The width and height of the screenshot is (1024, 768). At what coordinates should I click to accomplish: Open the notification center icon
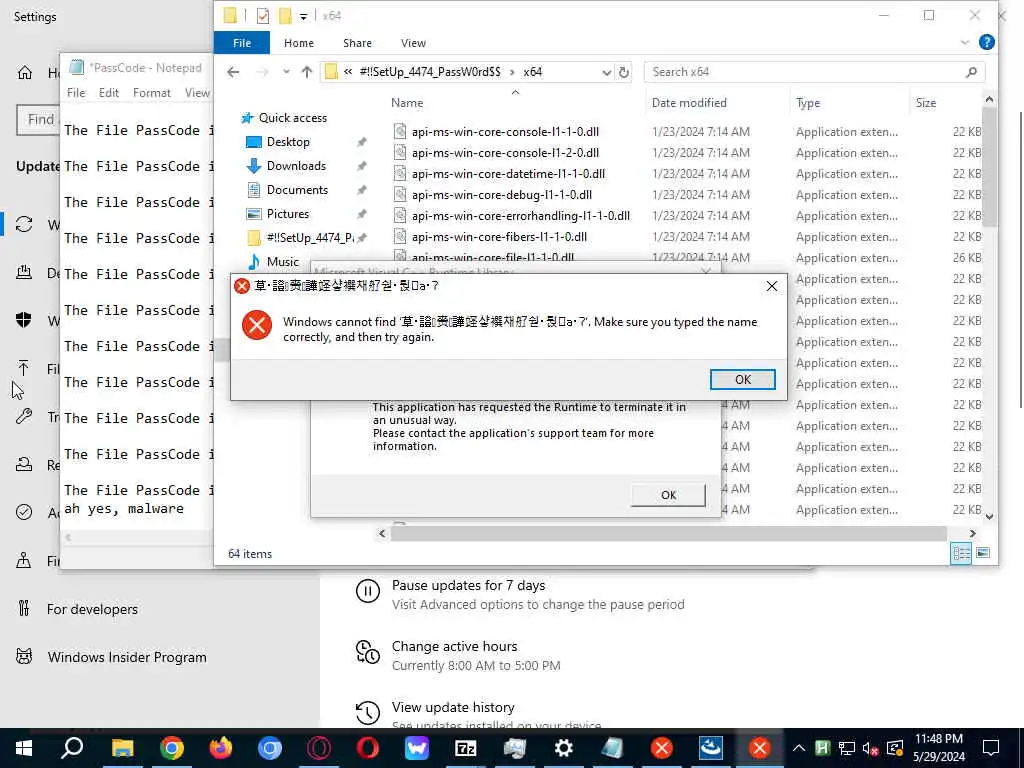coord(991,748)
